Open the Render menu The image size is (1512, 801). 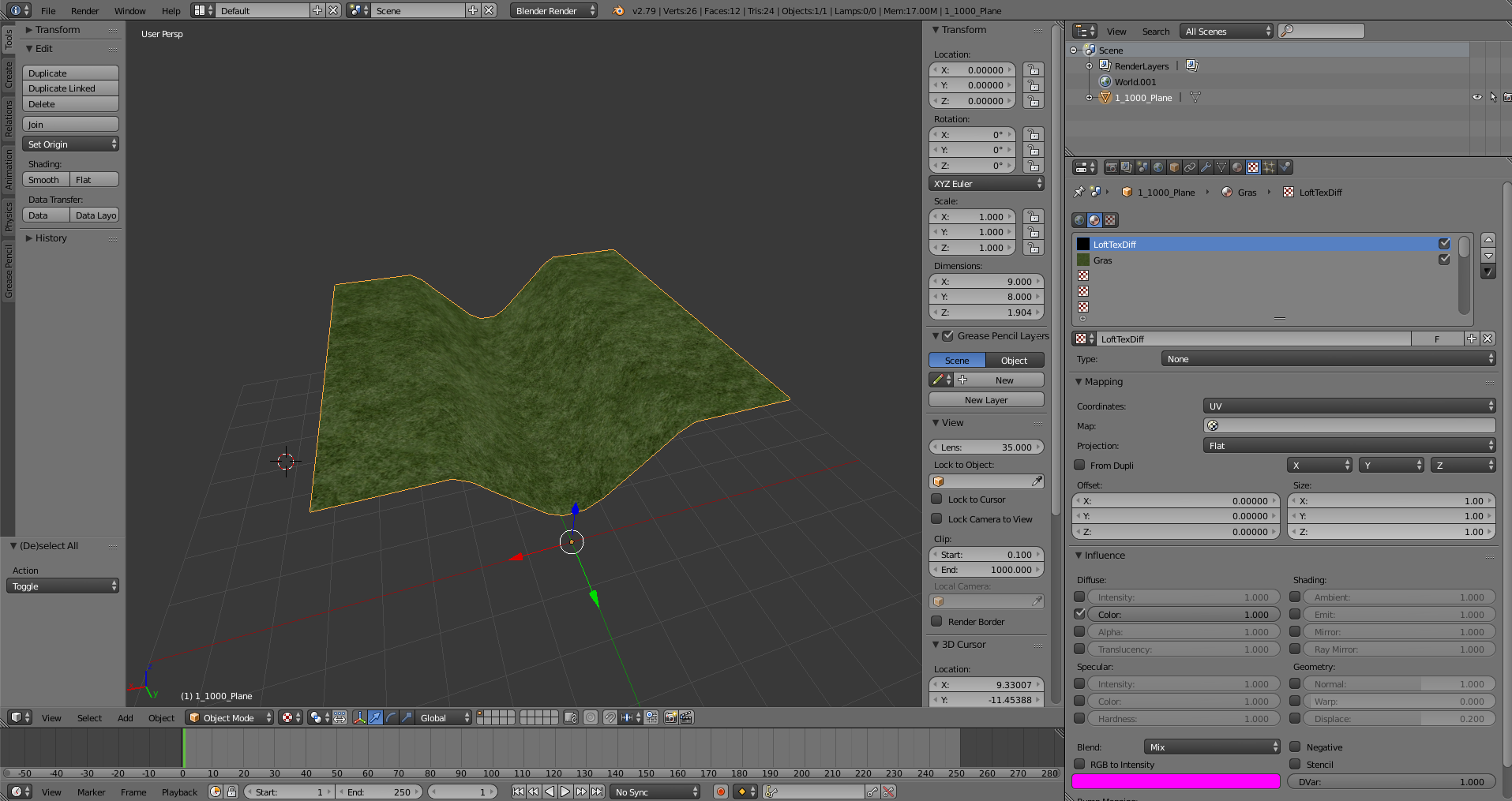84,11
